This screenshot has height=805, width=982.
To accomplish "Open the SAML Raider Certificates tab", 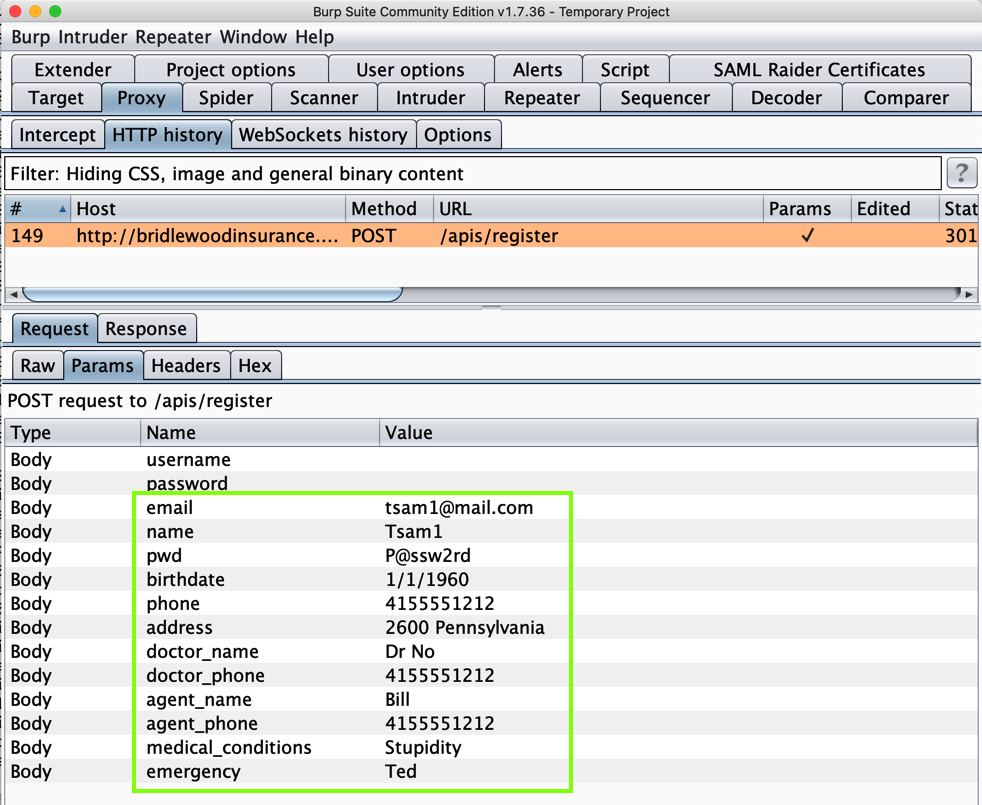I will (x=819, y=70).
